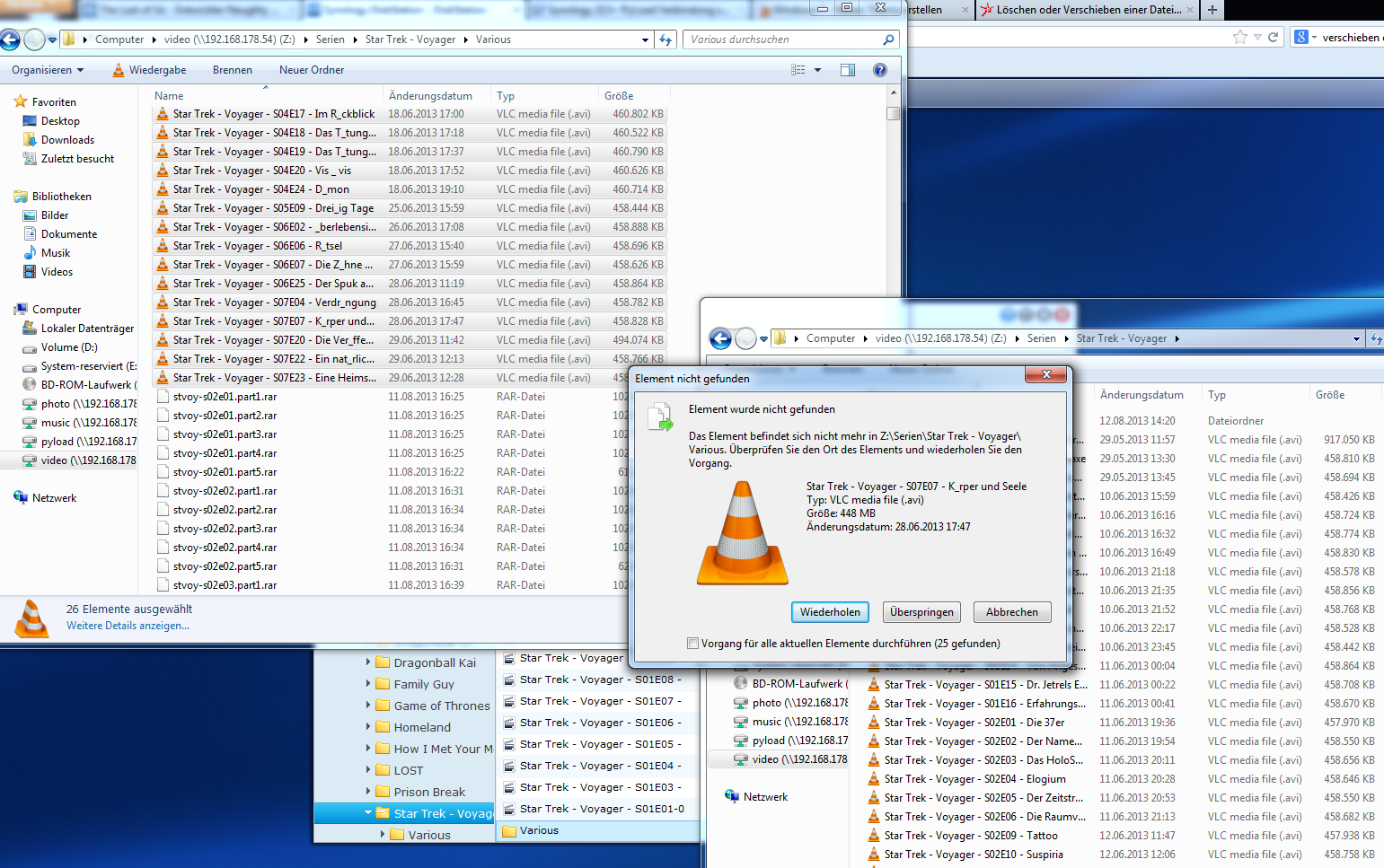The height and width of the screenshot is (868, 1384).
Task: Click VLC icon of 'S06E06 - R_tsel' file
Action: 163,246
